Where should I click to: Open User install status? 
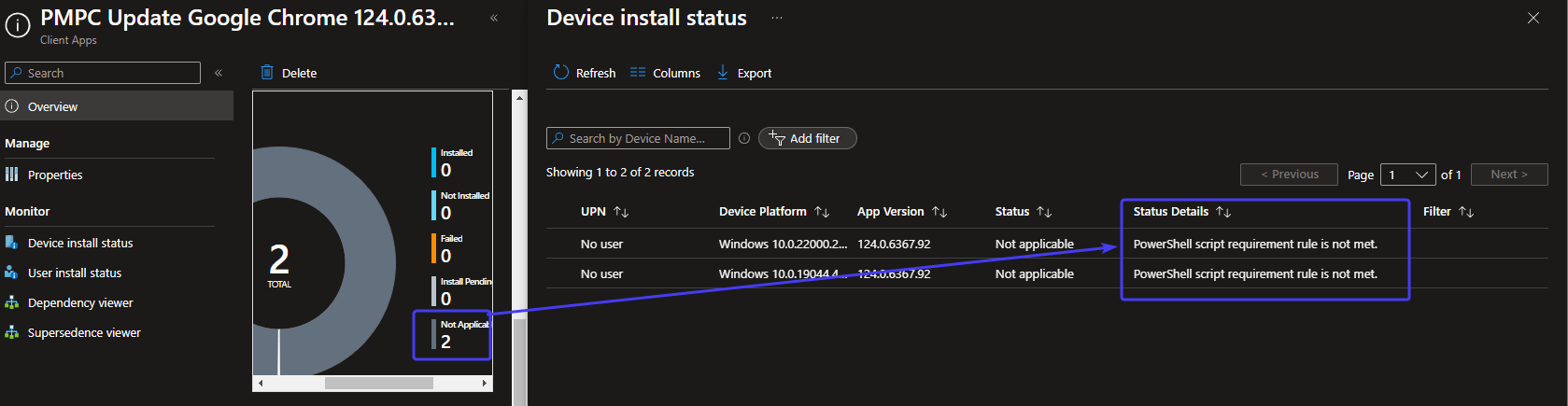pyautogui.click(x=75, y=273)
